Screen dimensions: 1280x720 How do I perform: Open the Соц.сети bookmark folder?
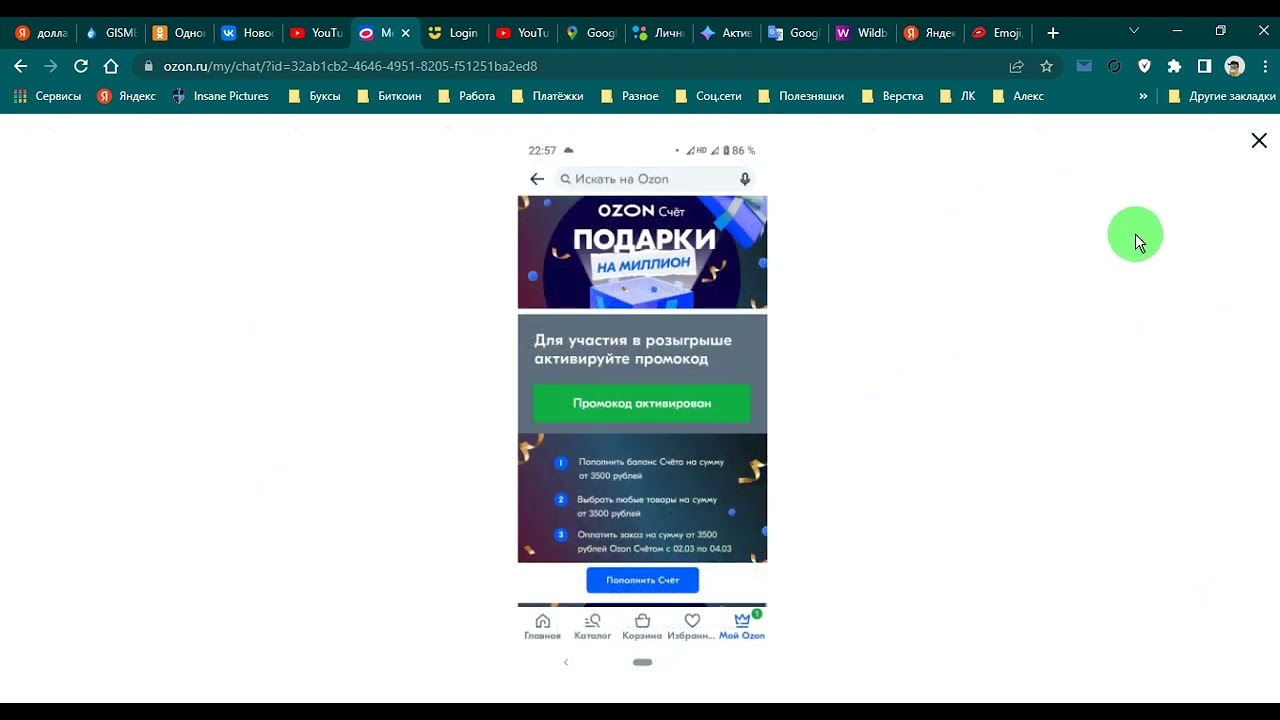(x=708, y=96)
